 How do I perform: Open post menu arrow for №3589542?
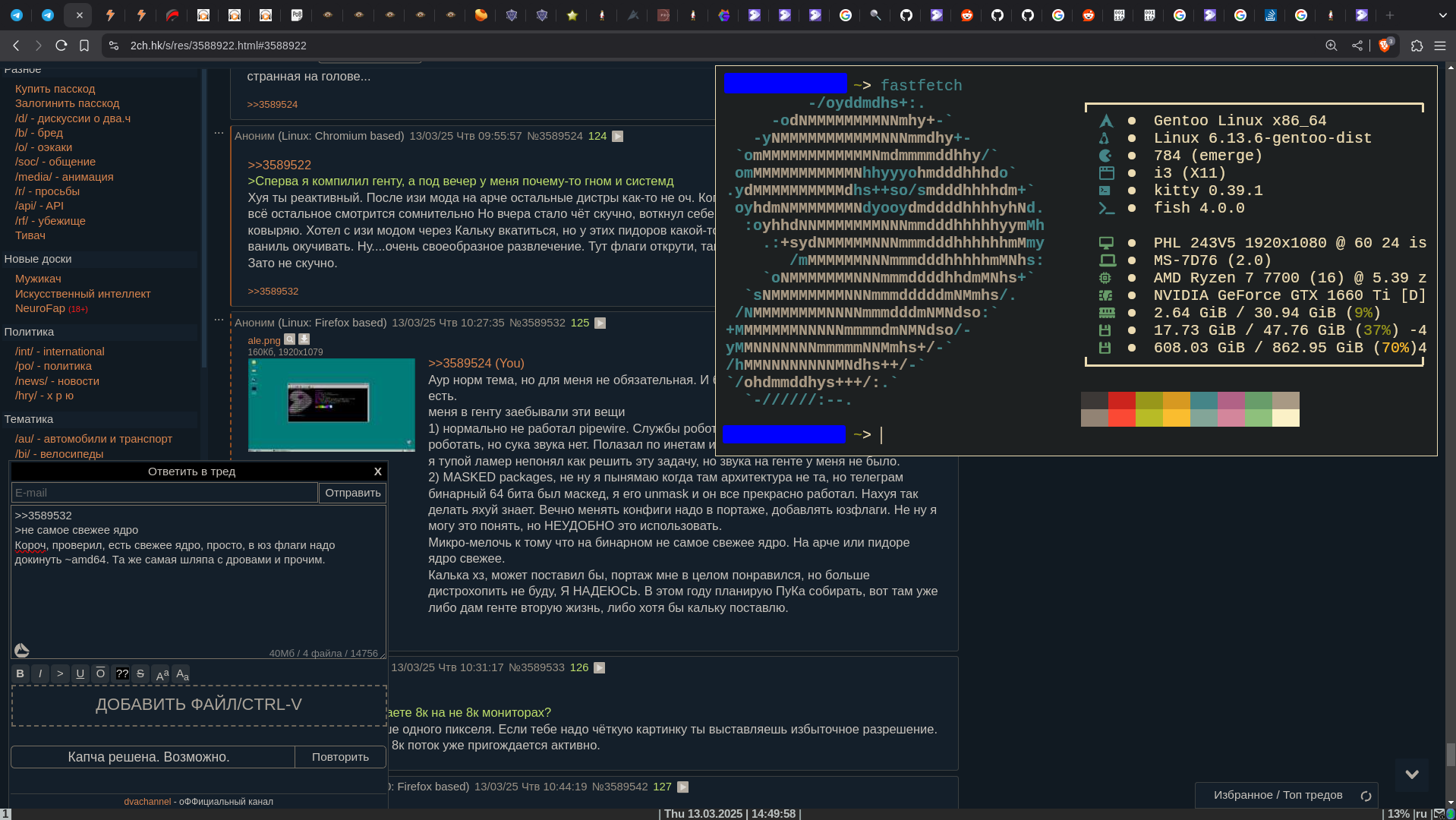[x=683, y=787]
